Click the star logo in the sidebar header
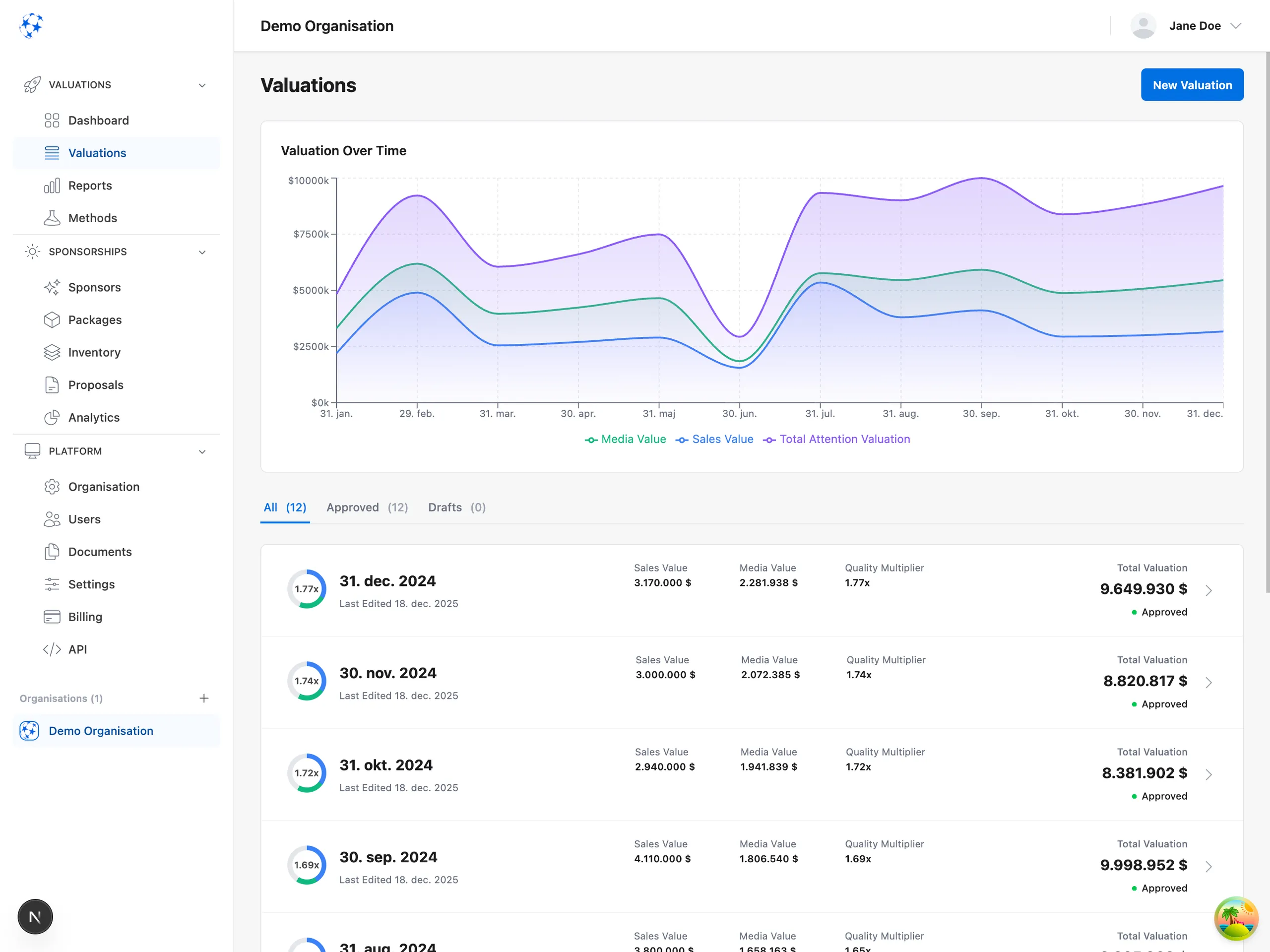This screenshot has height=952, width=1270. 31,25
